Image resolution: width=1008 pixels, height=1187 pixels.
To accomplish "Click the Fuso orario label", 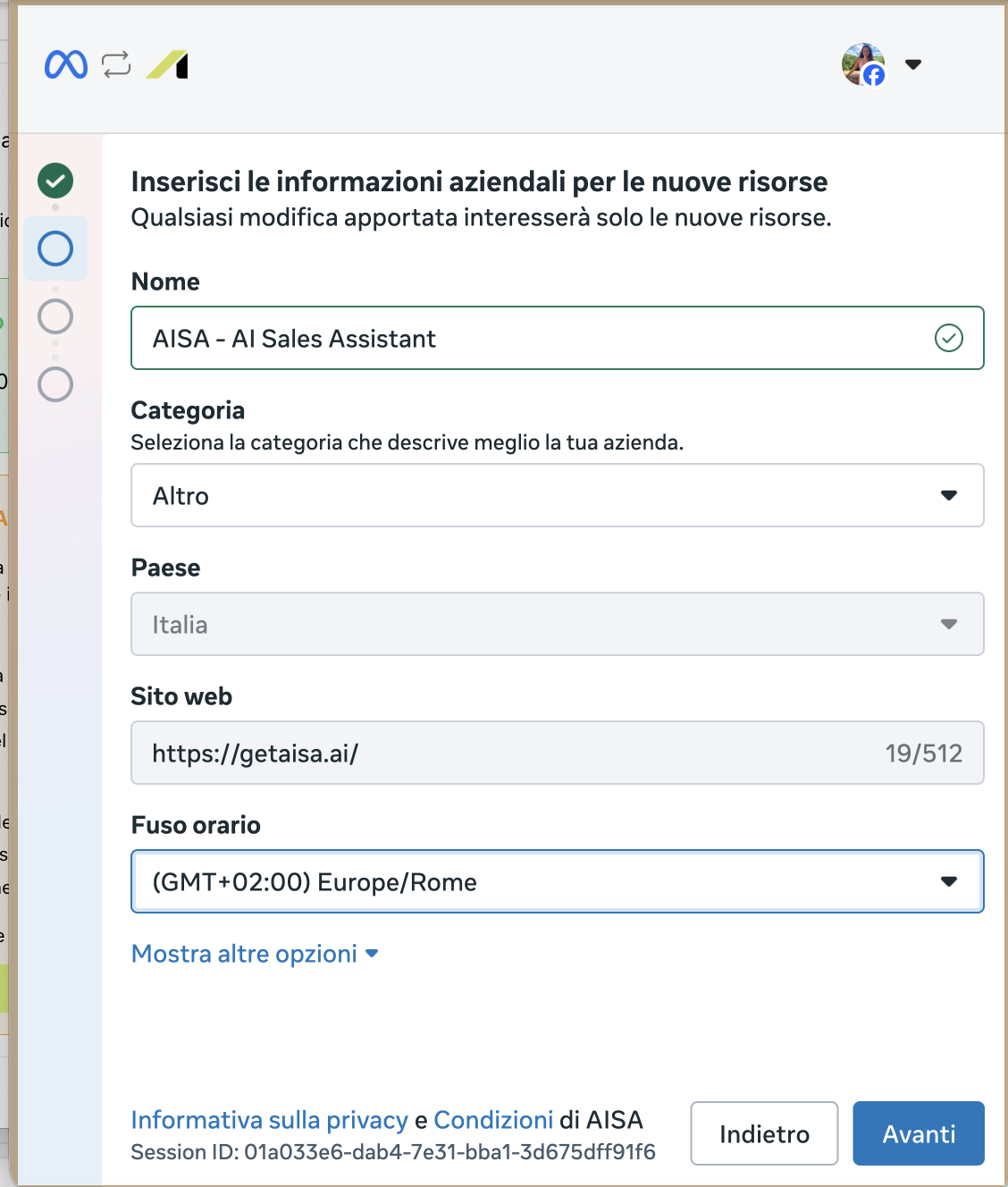I will click(x=196, y=825).
